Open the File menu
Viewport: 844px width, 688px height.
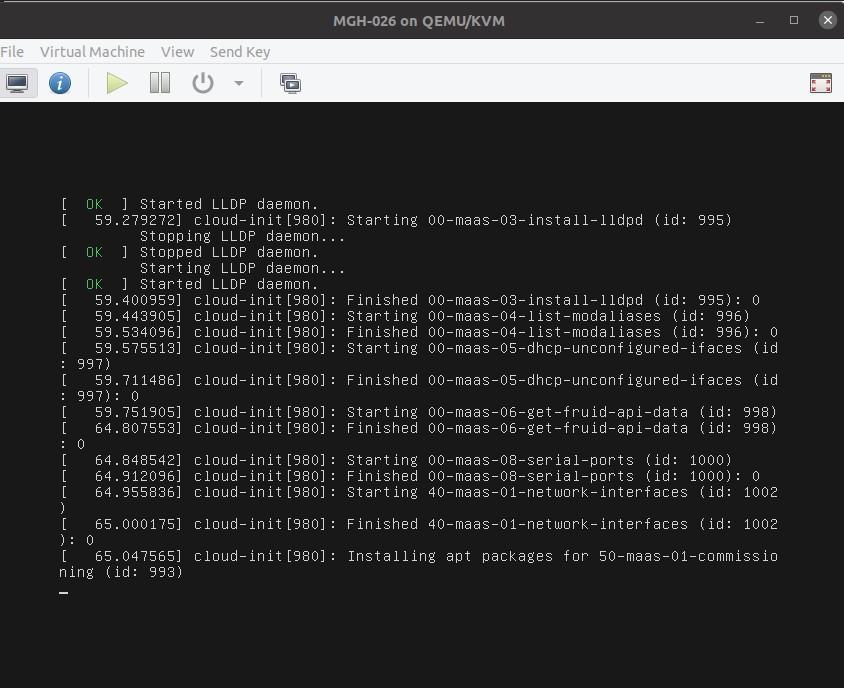(12, 52)
